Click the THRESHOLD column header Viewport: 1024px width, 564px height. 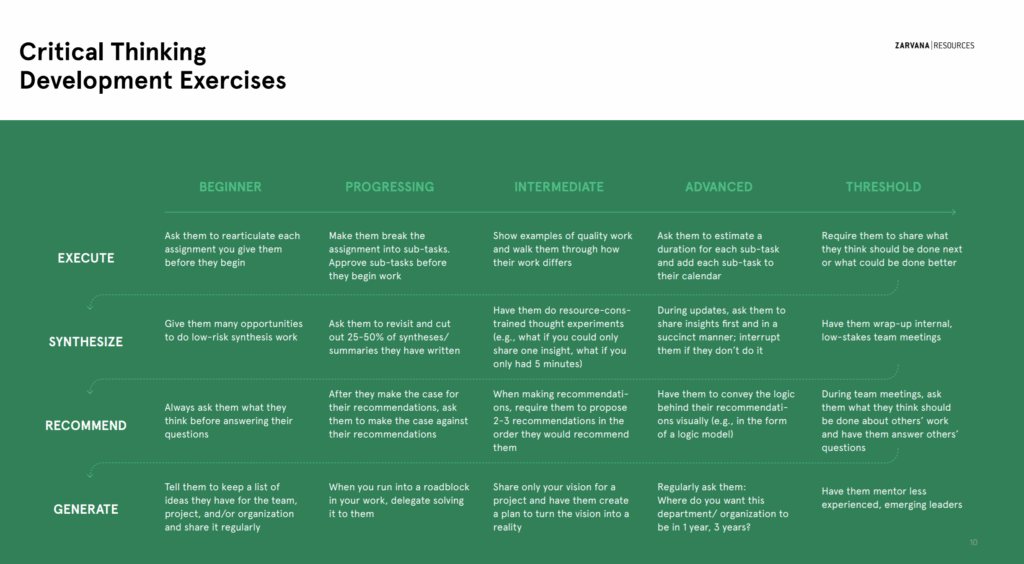point(883,187)
